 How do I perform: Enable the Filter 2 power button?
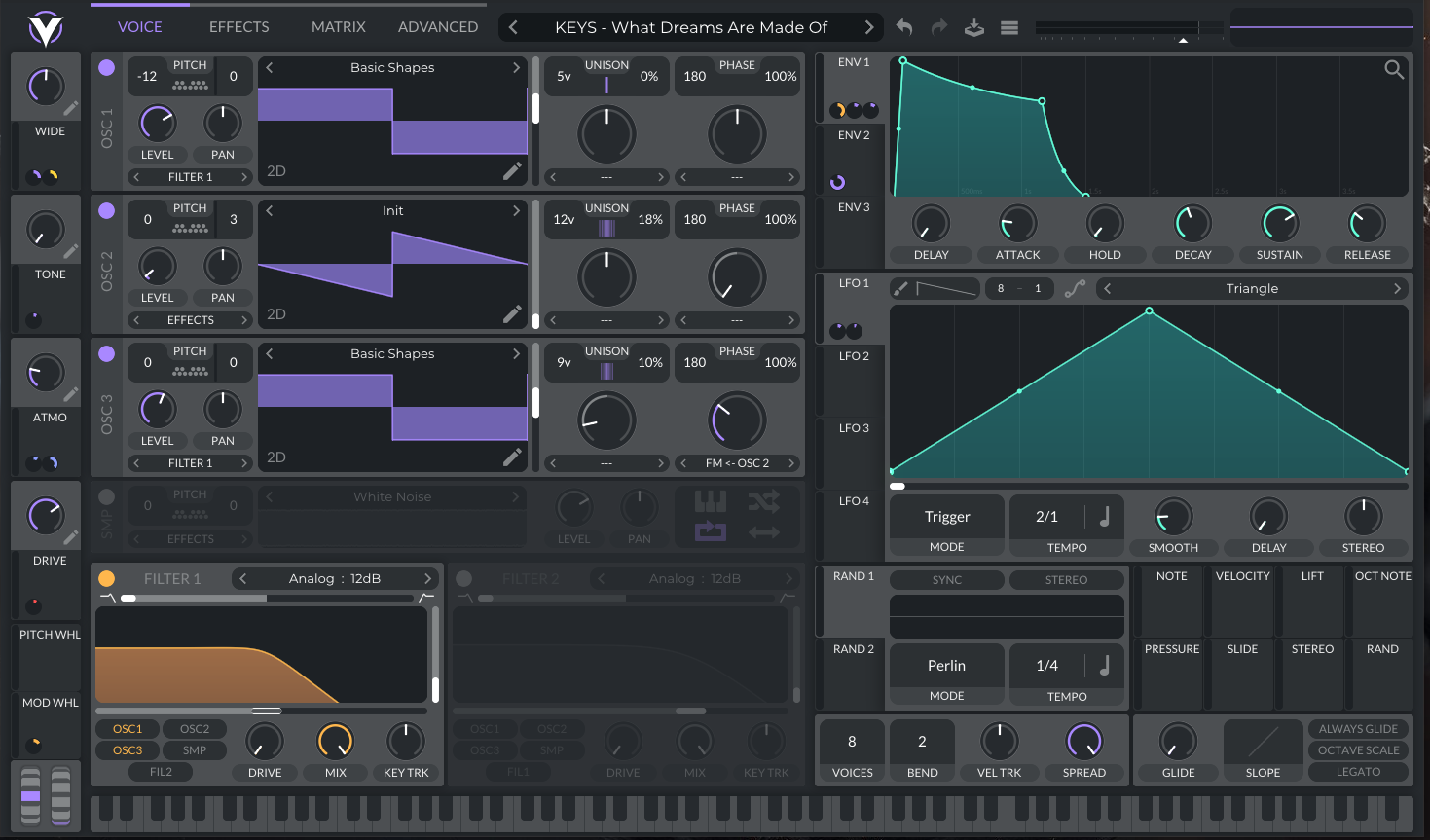[464, 579]
